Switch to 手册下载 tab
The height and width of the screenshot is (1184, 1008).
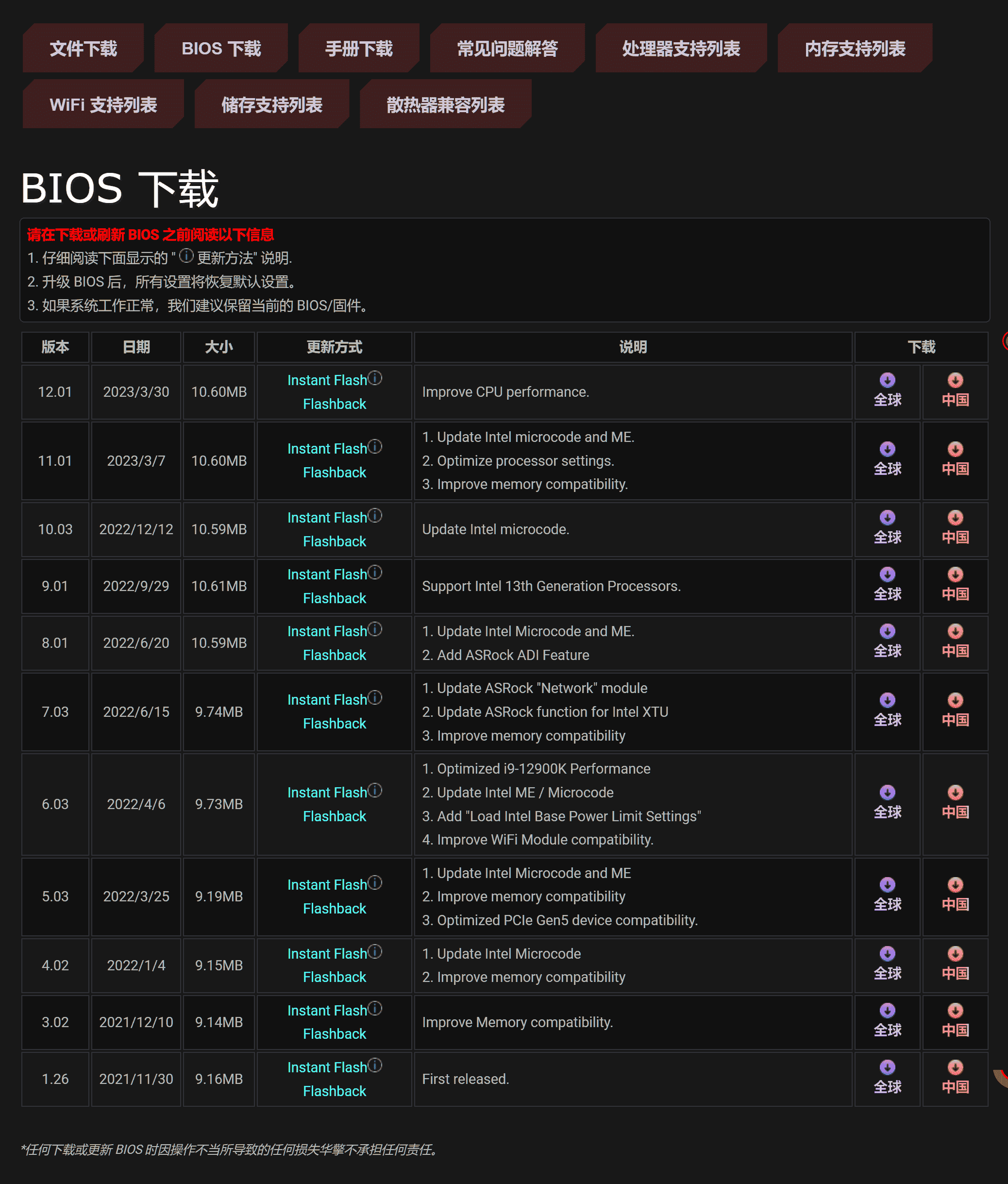[x=358, y=49]
